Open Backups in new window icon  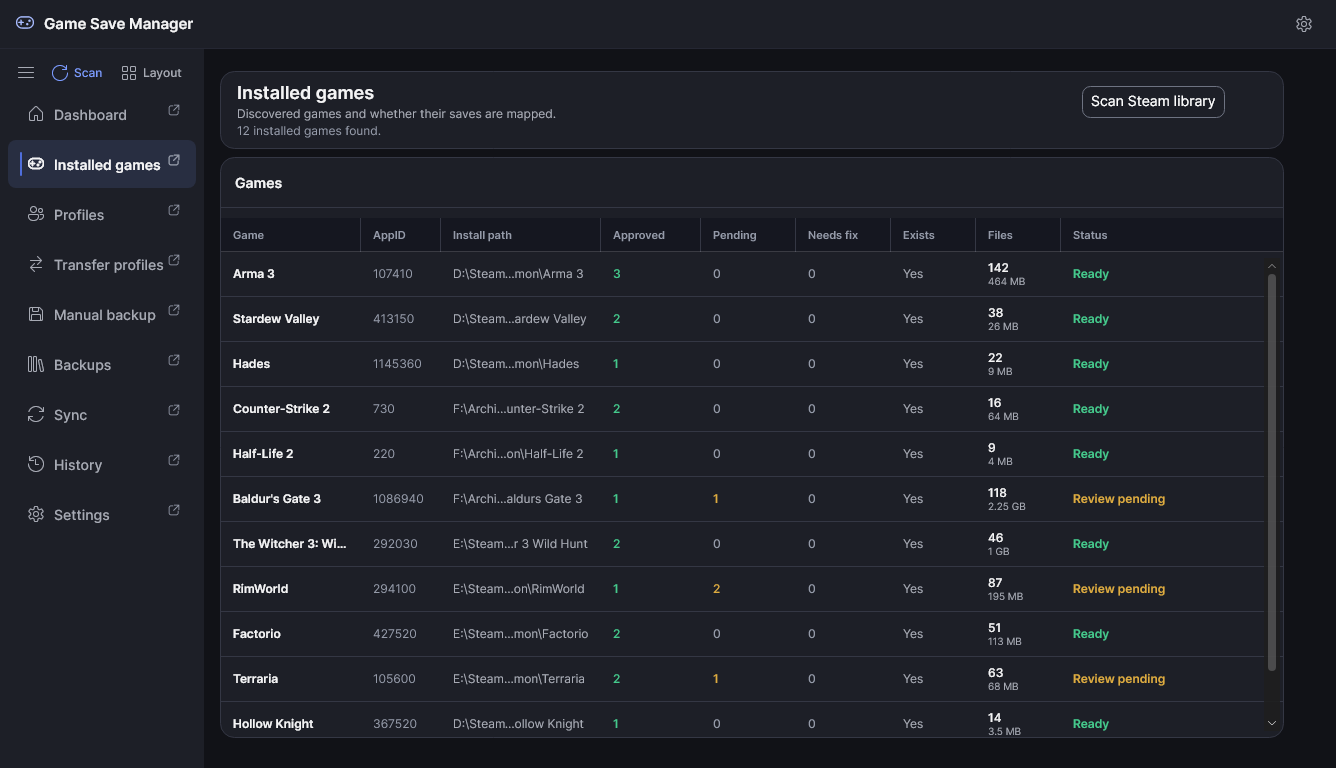coord(174,360)
